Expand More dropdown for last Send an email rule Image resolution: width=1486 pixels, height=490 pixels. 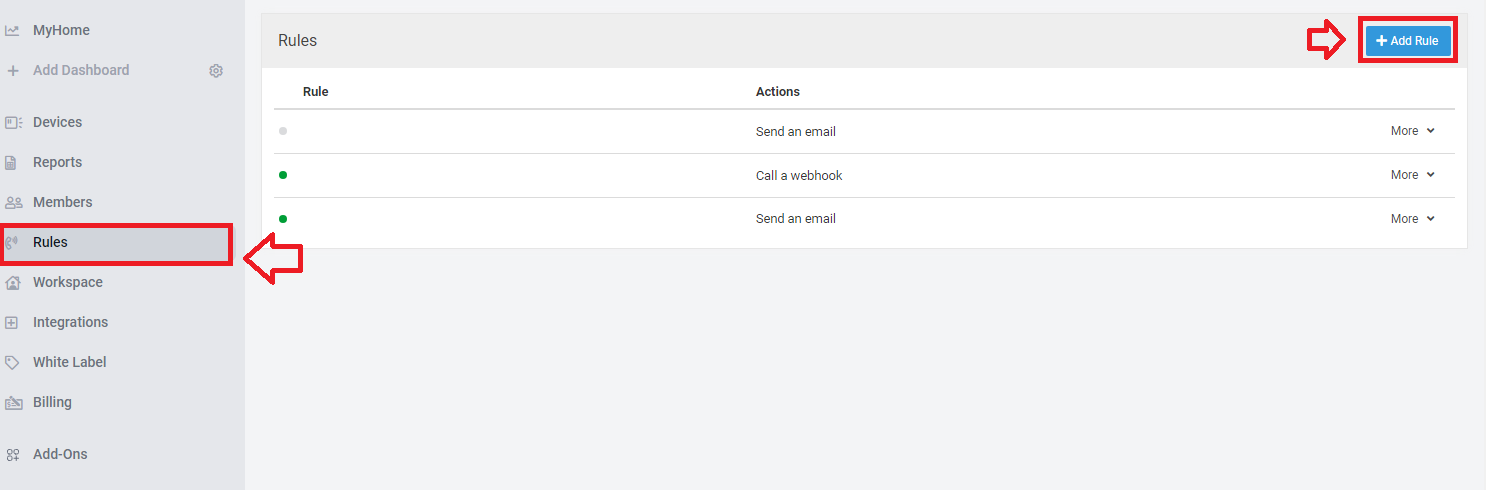coord(1413,219)
